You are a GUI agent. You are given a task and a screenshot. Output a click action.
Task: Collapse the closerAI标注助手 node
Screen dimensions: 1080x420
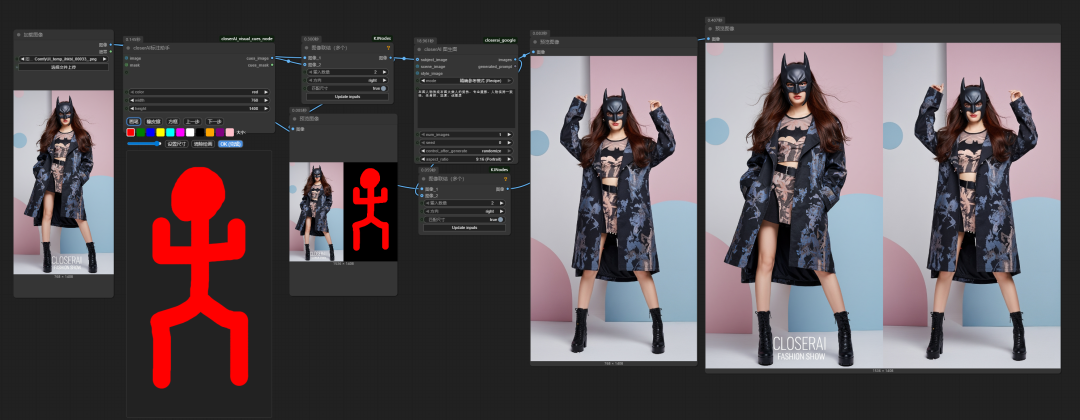(128, 48)
